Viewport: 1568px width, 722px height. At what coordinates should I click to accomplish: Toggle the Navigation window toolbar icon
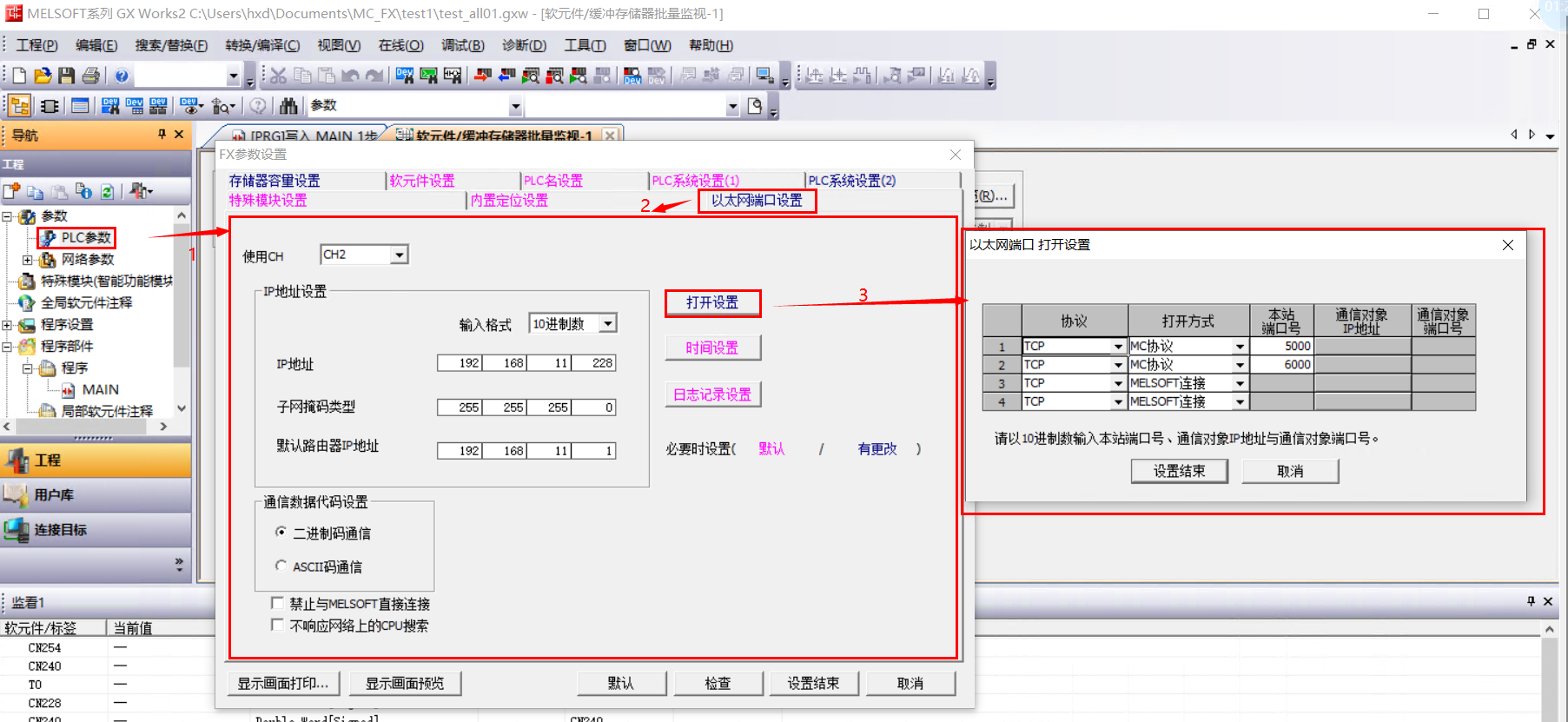tap(19, 106)
